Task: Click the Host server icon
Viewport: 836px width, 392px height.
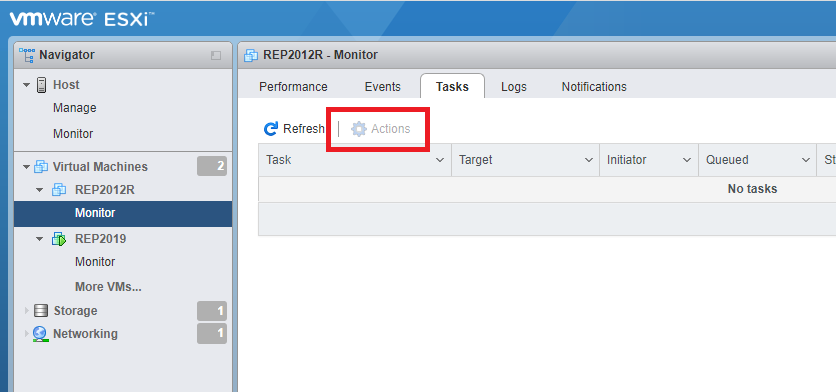Action: [42, 85]
